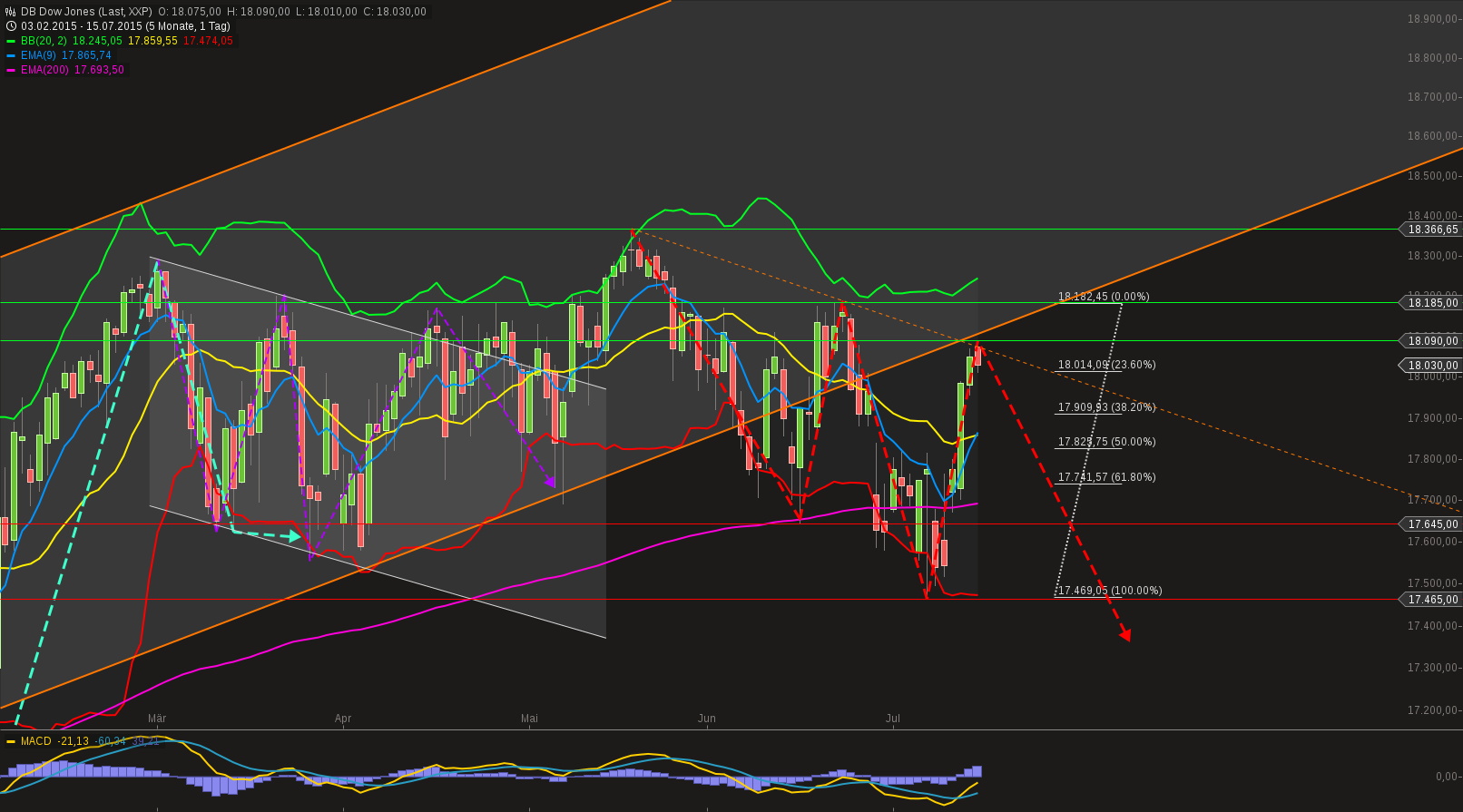Click the 17.800,00 price axis label
The width and height of the screenshot is (1463, 812).
[x=1433, y=459]
